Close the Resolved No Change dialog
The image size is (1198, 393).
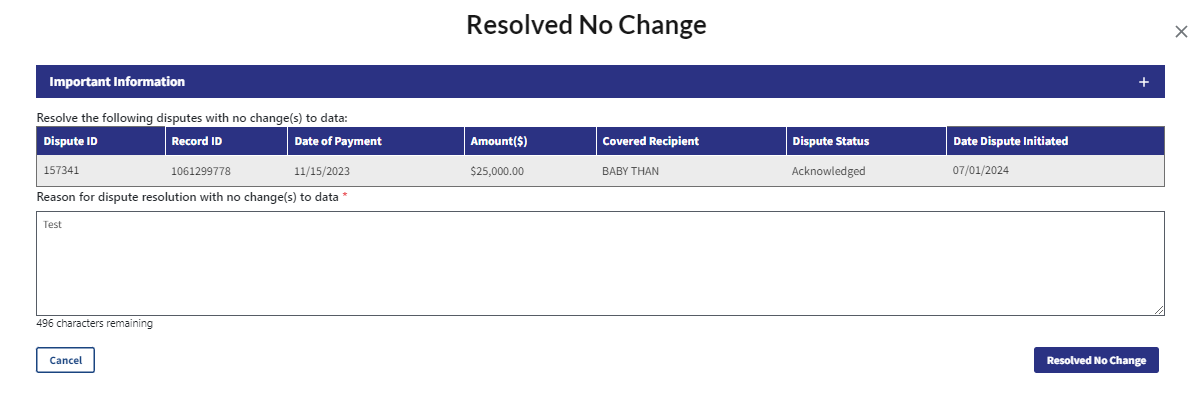1180,32
